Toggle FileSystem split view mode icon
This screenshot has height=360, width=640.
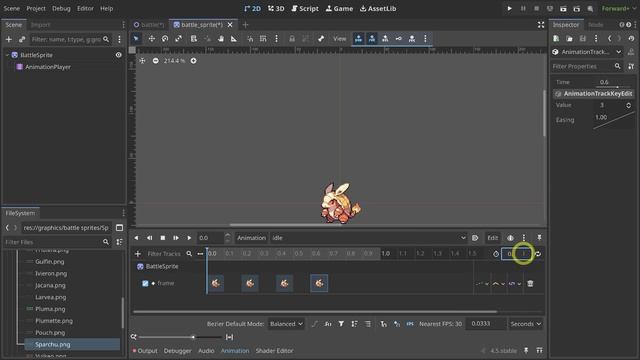point(120,227)
